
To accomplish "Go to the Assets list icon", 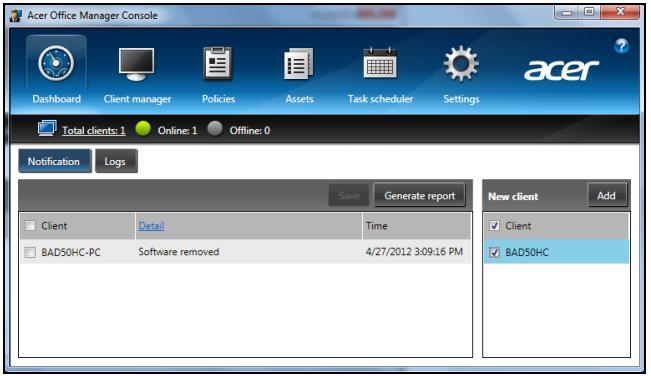I will (299, 63).
